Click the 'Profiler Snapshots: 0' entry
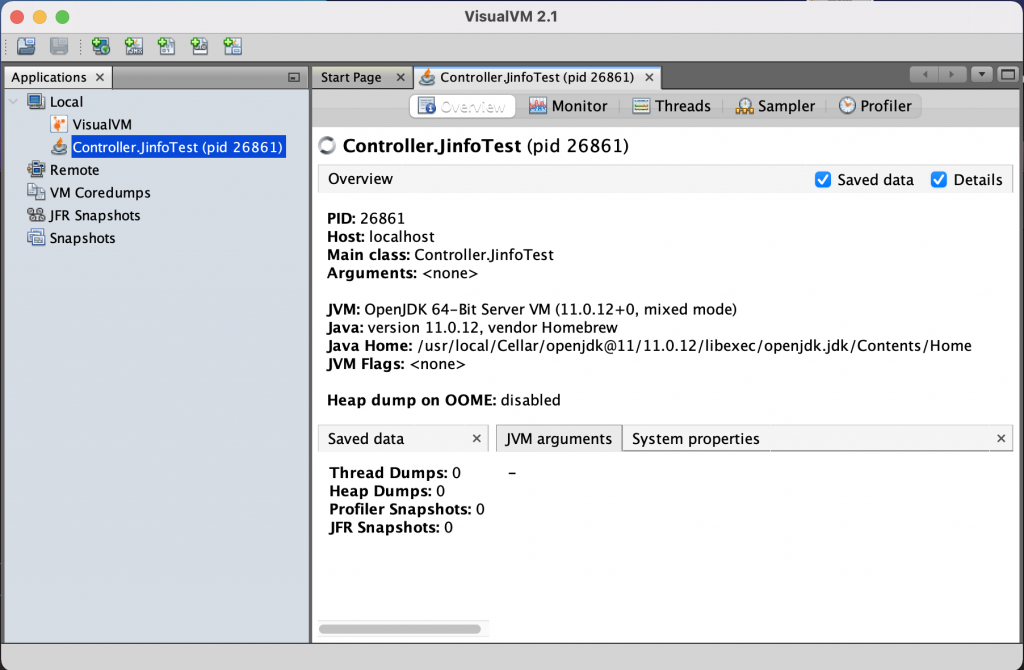1024x670 pixels. point(406,509)
